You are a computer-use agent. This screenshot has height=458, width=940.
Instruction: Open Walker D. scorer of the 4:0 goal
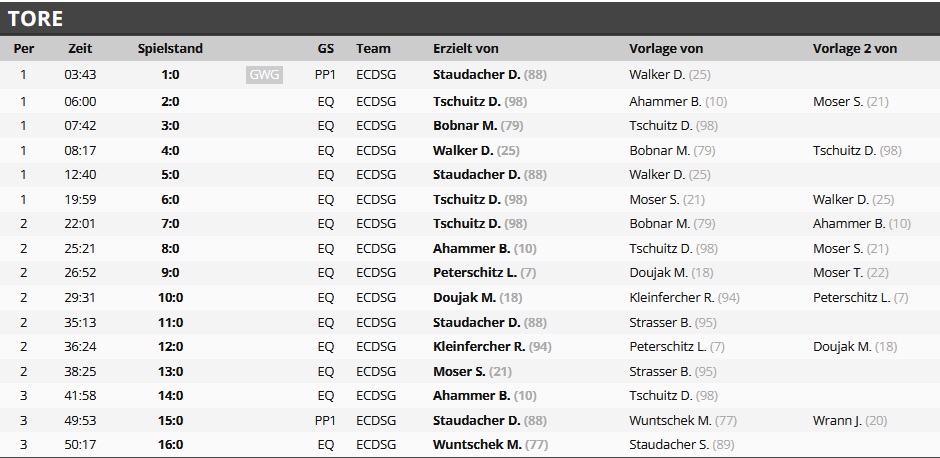point(463,150)
